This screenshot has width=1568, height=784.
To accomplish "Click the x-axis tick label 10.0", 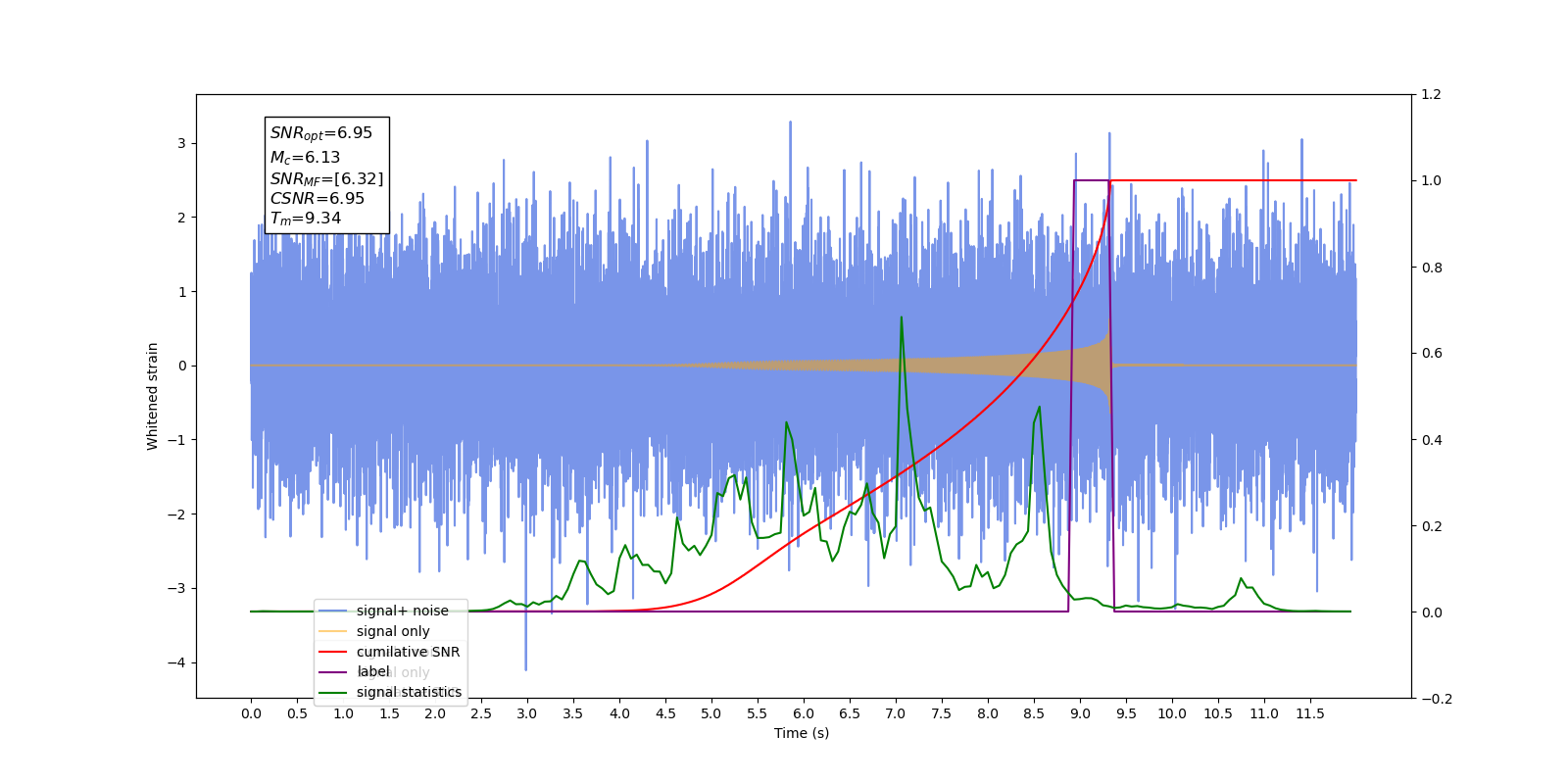I will point(1172,713).
